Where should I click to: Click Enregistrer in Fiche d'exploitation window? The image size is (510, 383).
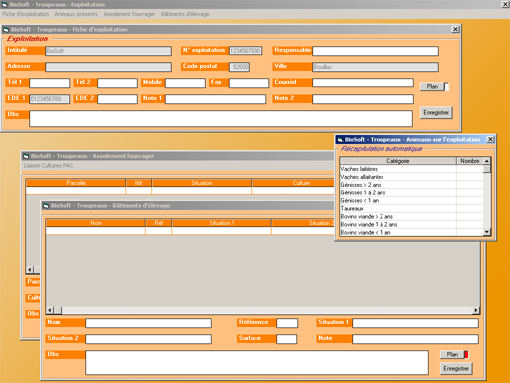coord(436,113)
